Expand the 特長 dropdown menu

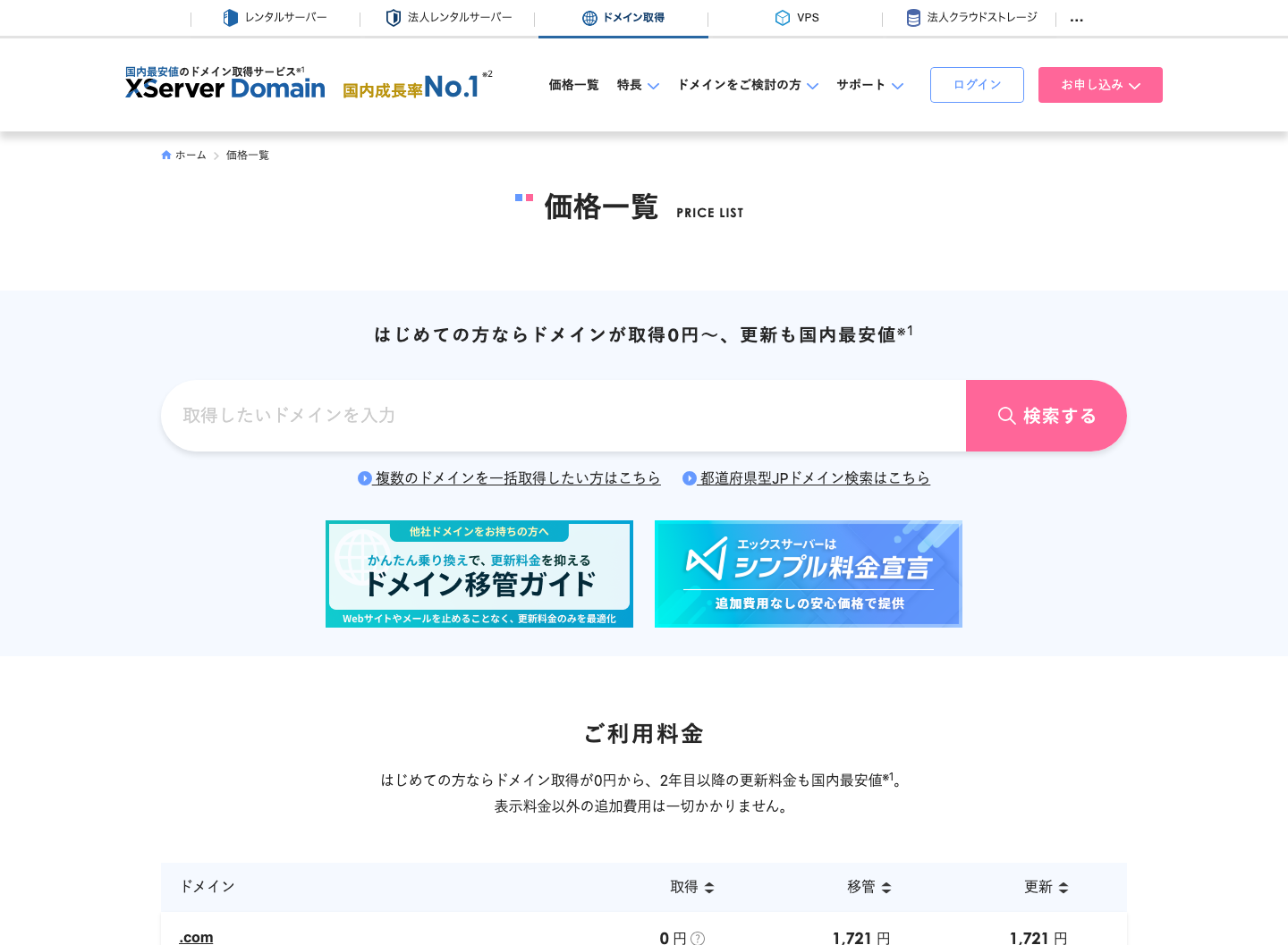(638, 85)
